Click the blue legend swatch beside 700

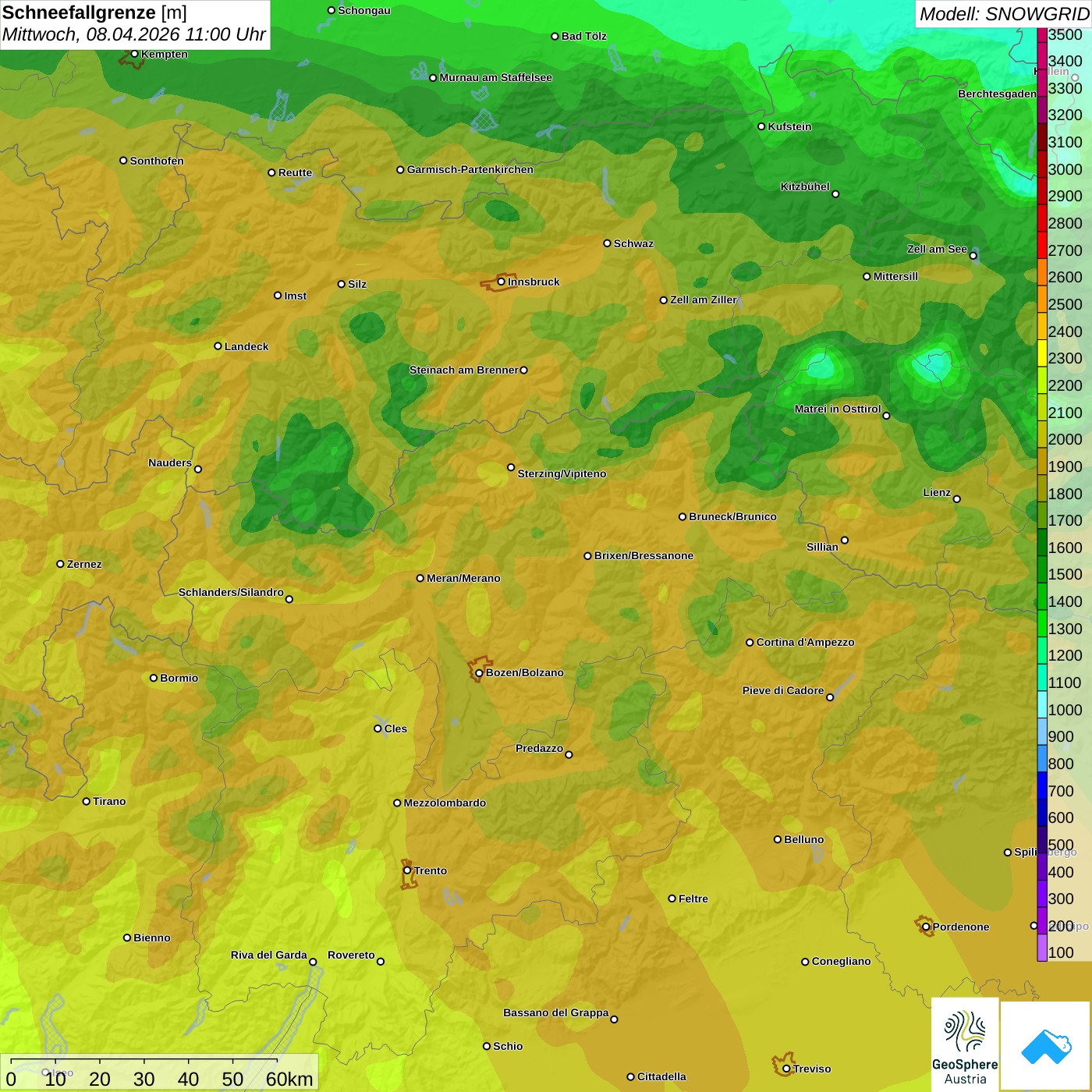coord(1042,785)
